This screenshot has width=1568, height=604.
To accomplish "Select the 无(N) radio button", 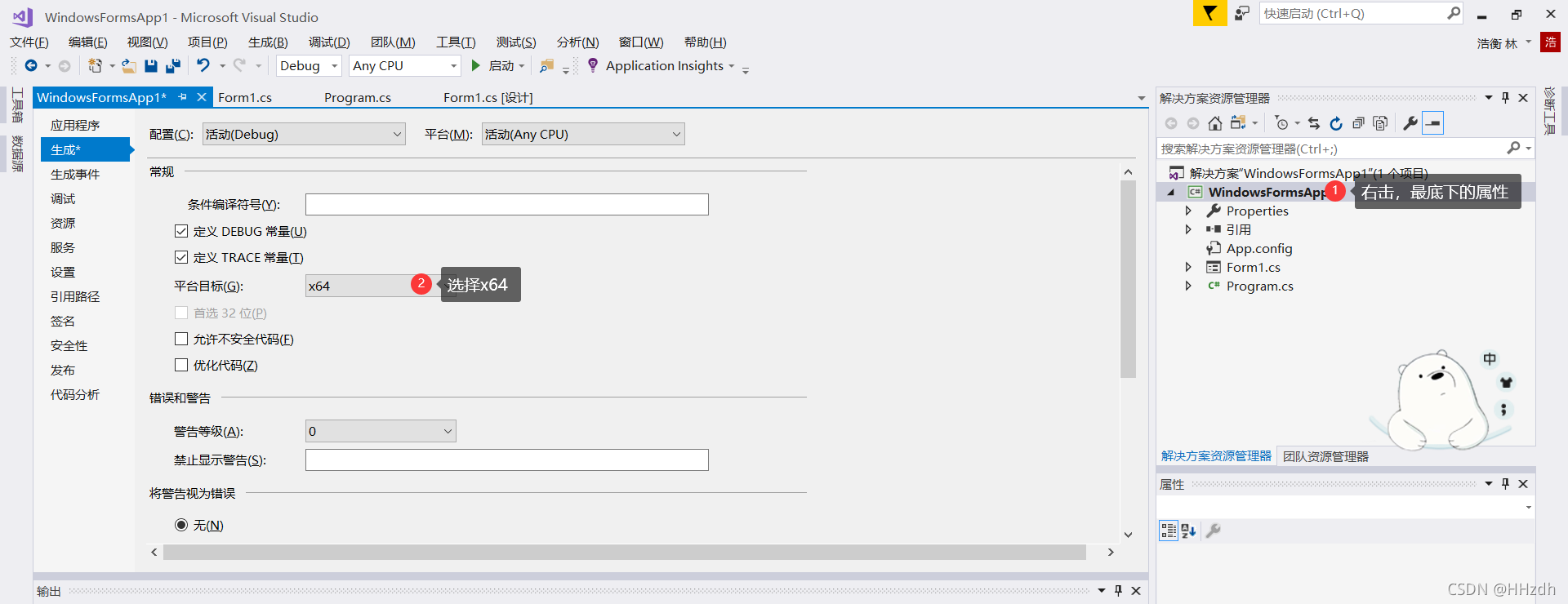I will [181, 525].
